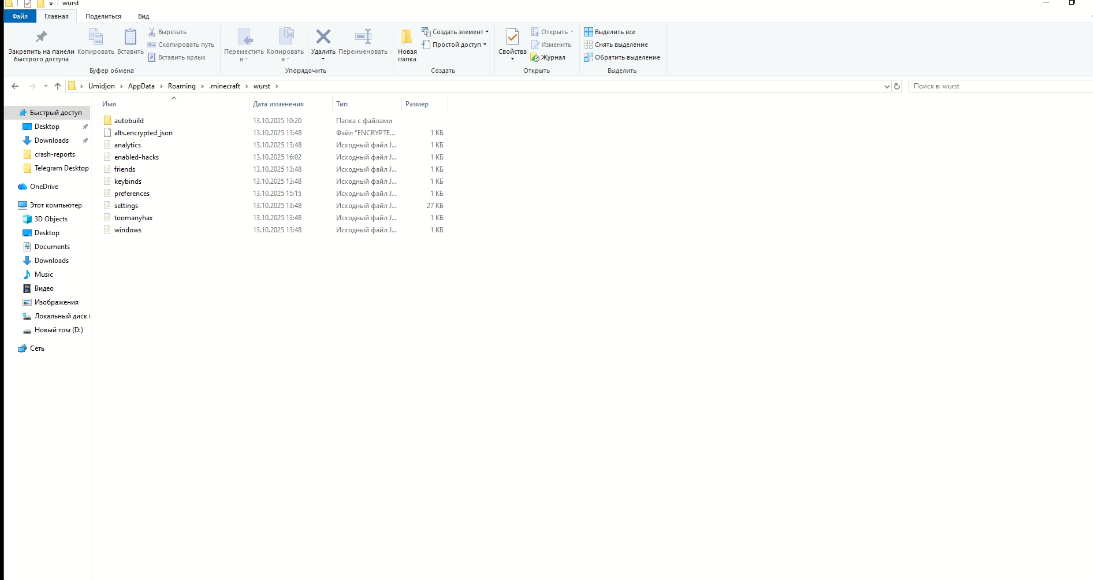Switch to the Вид ribbon tab
The height and width of the screenshot is (580, 1093).
point(143,16)
